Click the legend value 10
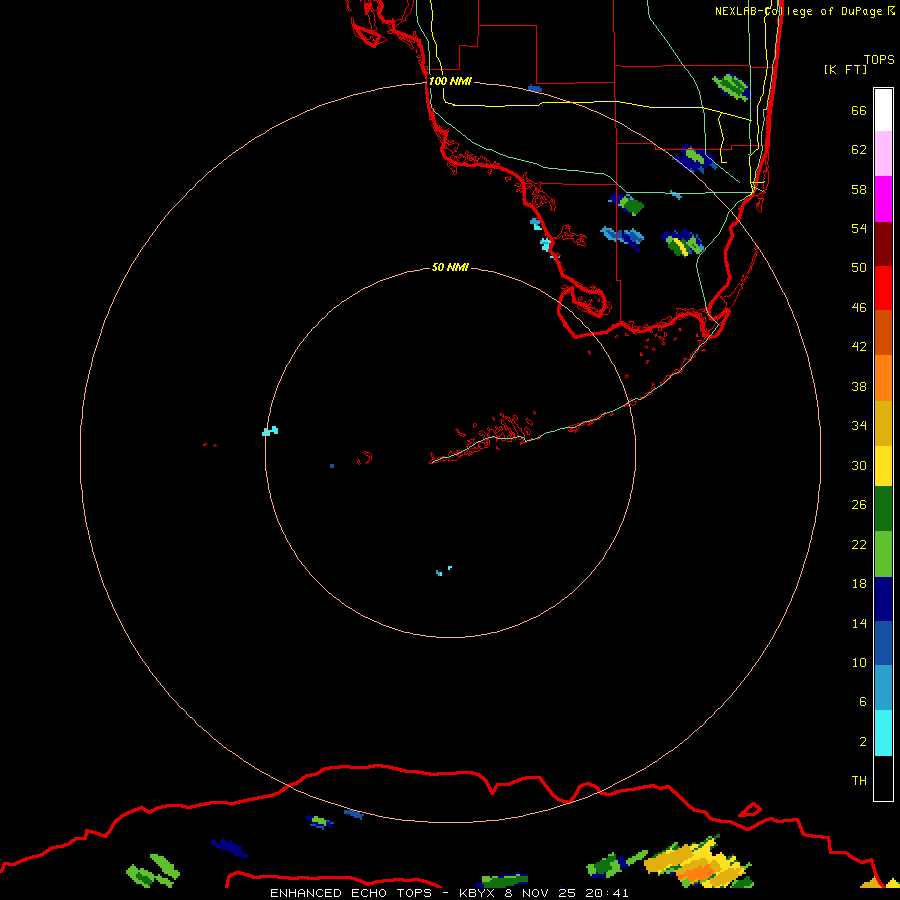 pos(859,662)
